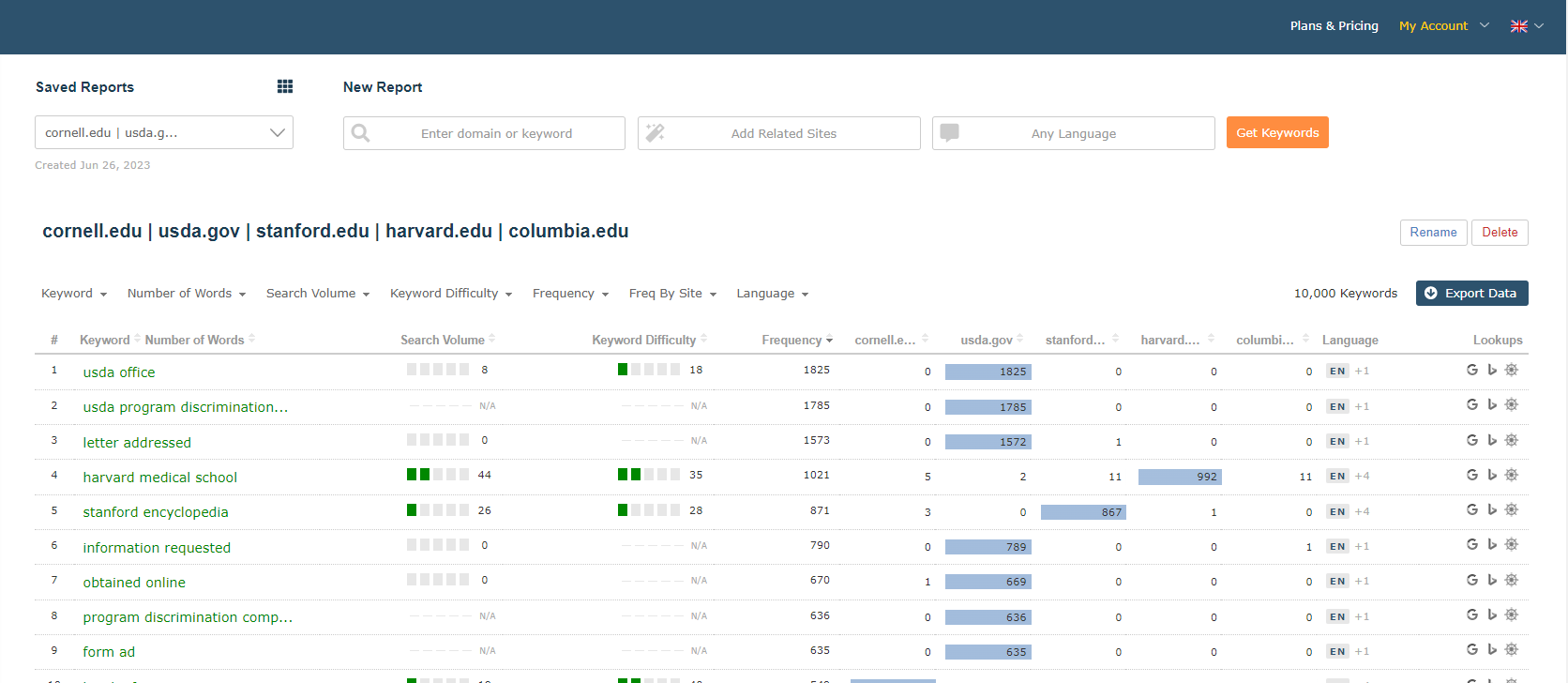Image resolution: width=1568 pixels, height=683 pixels.
Task: Click the Export Data button
Action: click(x=1471, y=294)
